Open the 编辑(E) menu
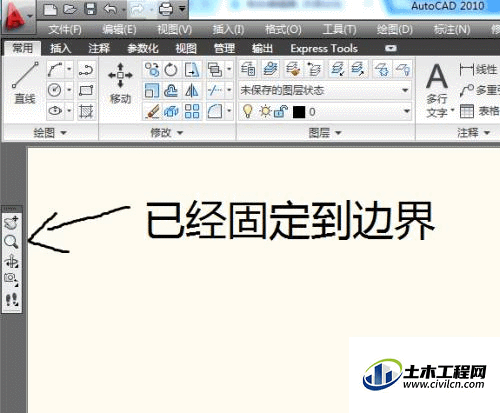Screen dimensions: 500x413 (x=119, y=30)
